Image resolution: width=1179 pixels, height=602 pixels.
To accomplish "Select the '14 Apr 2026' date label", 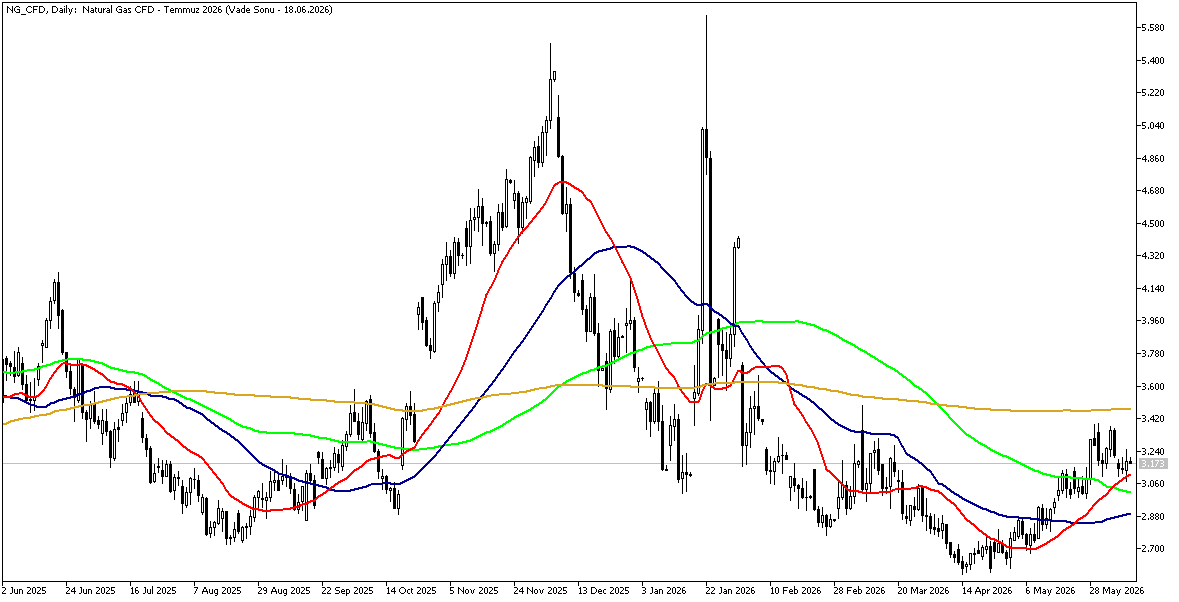I will tap(987, 591).
